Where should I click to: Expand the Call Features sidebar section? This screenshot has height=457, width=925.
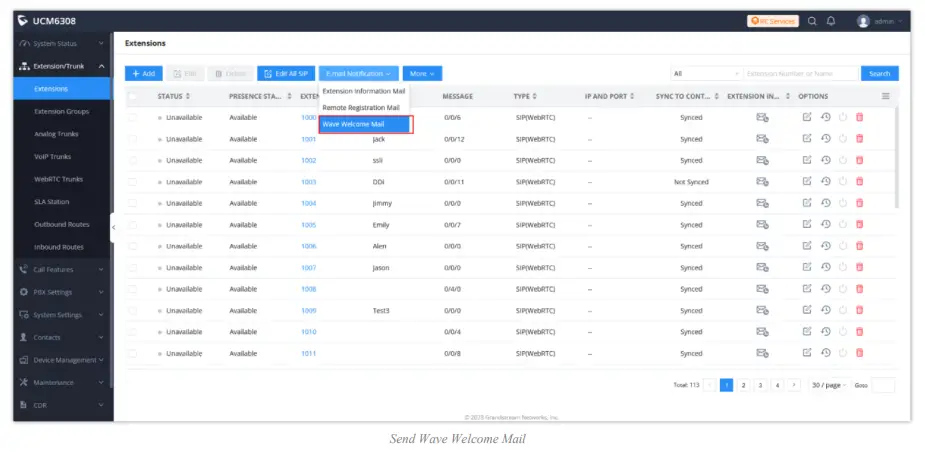point(62,269)
